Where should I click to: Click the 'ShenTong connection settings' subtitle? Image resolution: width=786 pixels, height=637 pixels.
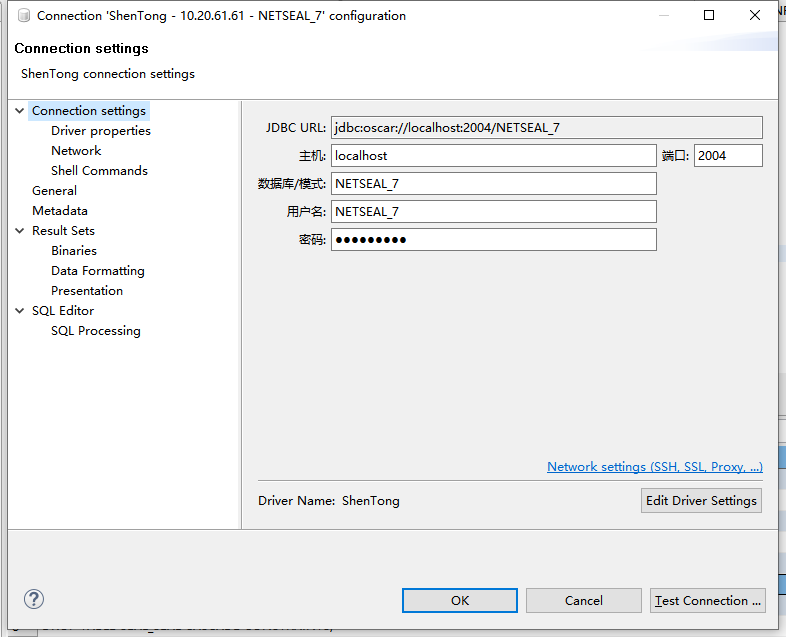point(108,74)
